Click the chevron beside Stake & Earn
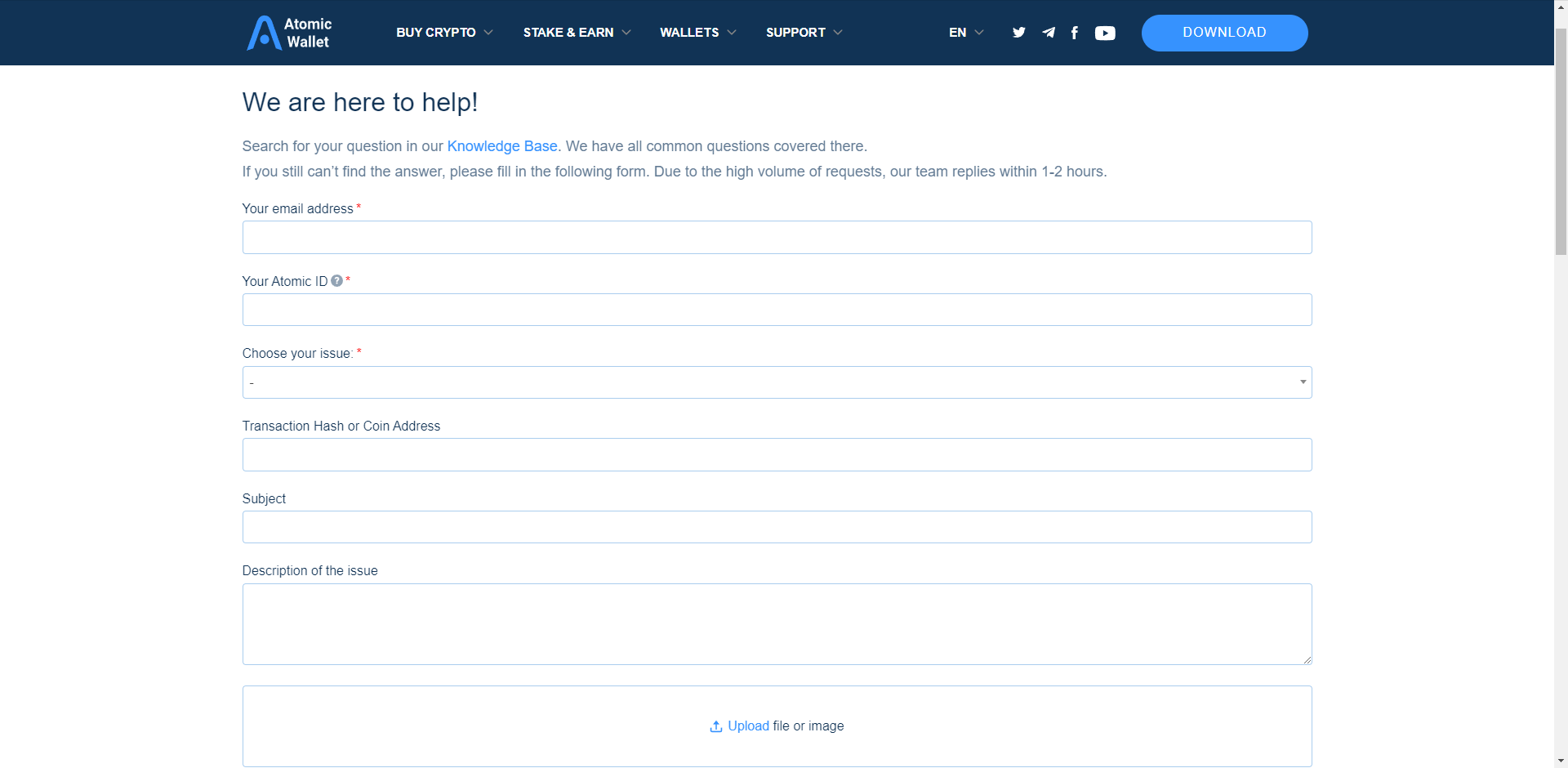The height and width of the screenshot is (768, 1568). click(x=626, y=33)
